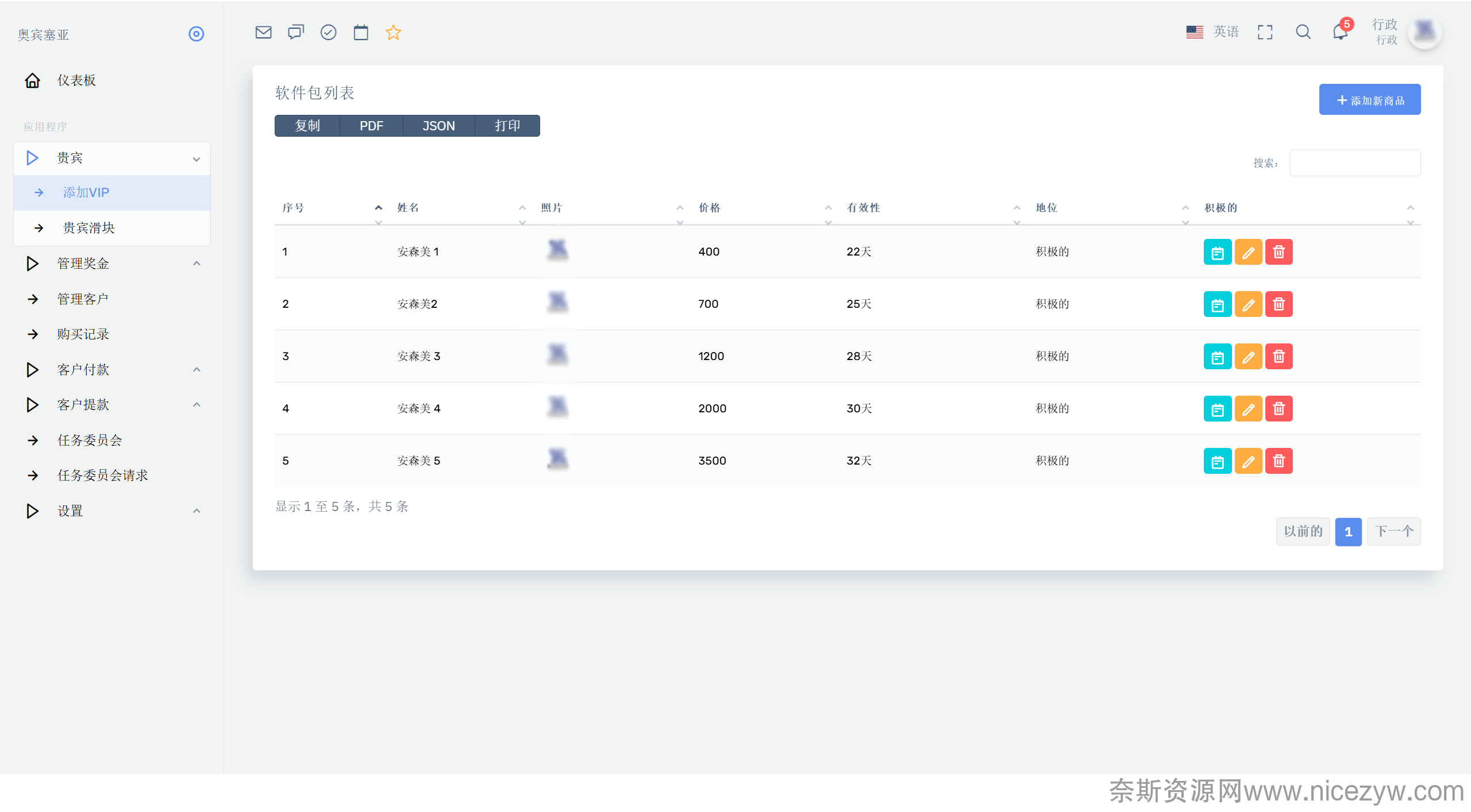Delete 安森美2 with red trash

tap(1279, 304)
